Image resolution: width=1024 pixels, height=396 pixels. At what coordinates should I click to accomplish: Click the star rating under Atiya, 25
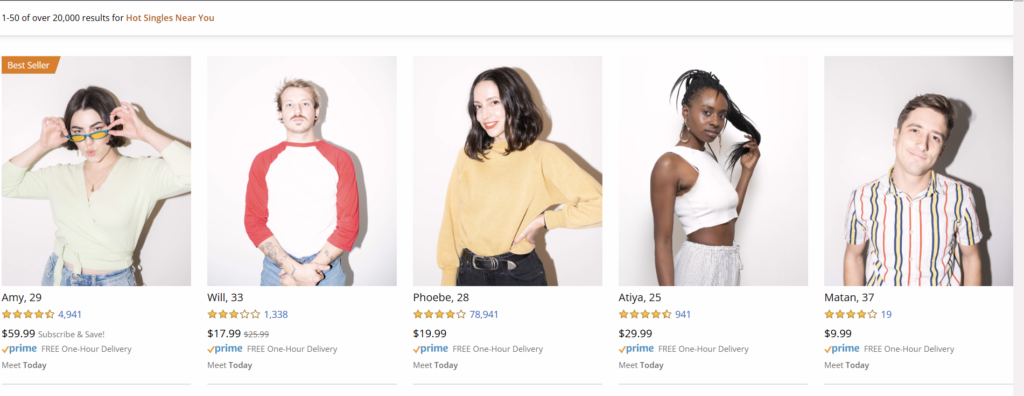click(645, 314)
